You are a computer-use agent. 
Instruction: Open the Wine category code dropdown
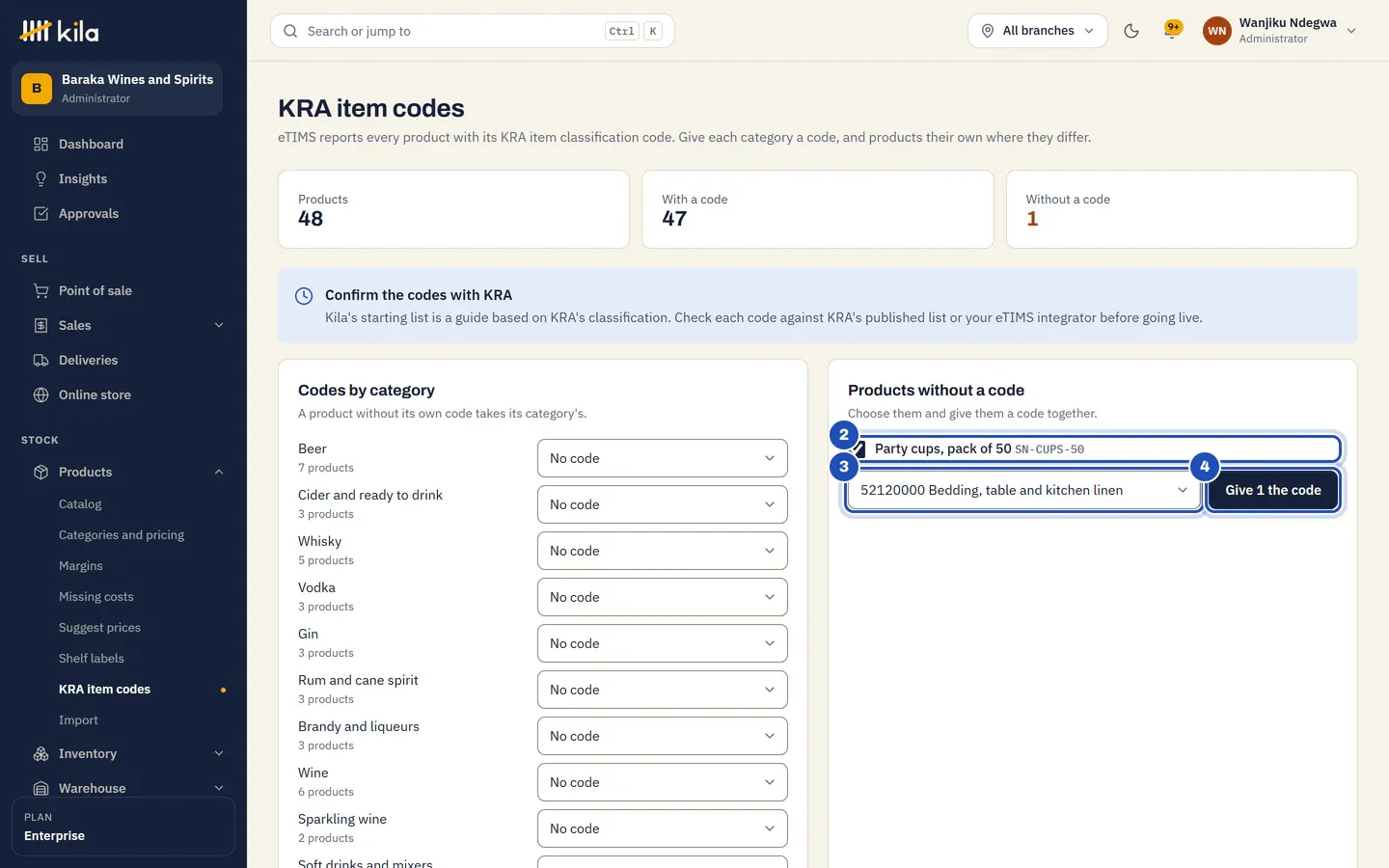coord(663,782)
